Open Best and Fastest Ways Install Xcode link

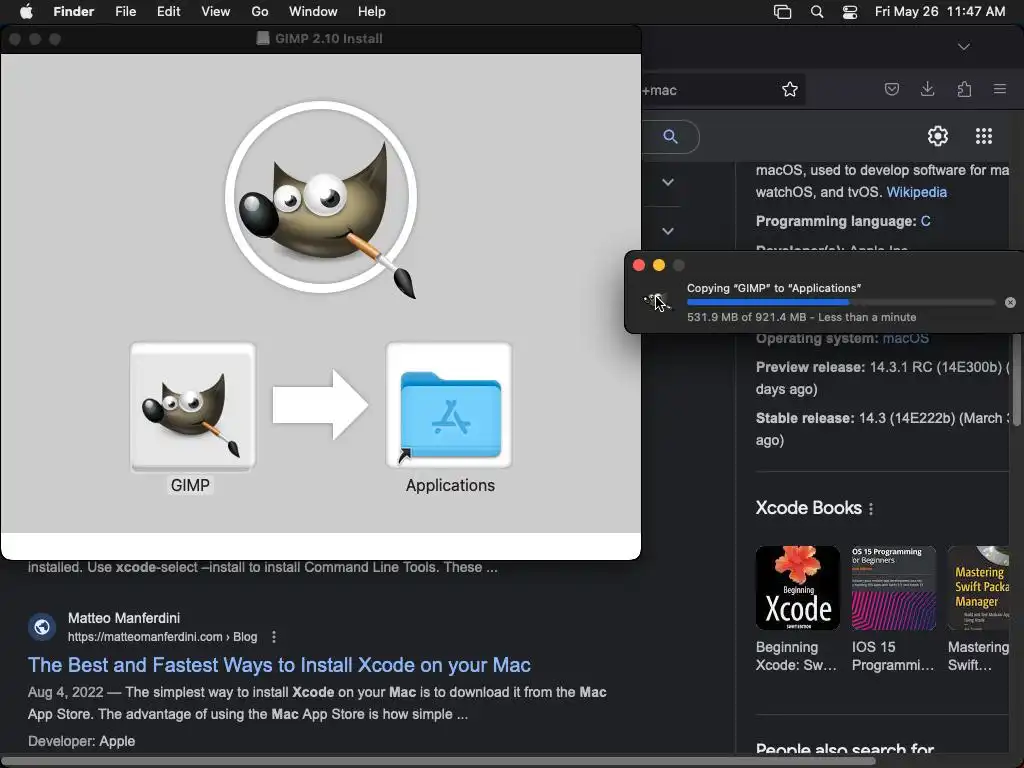(279, 665)
